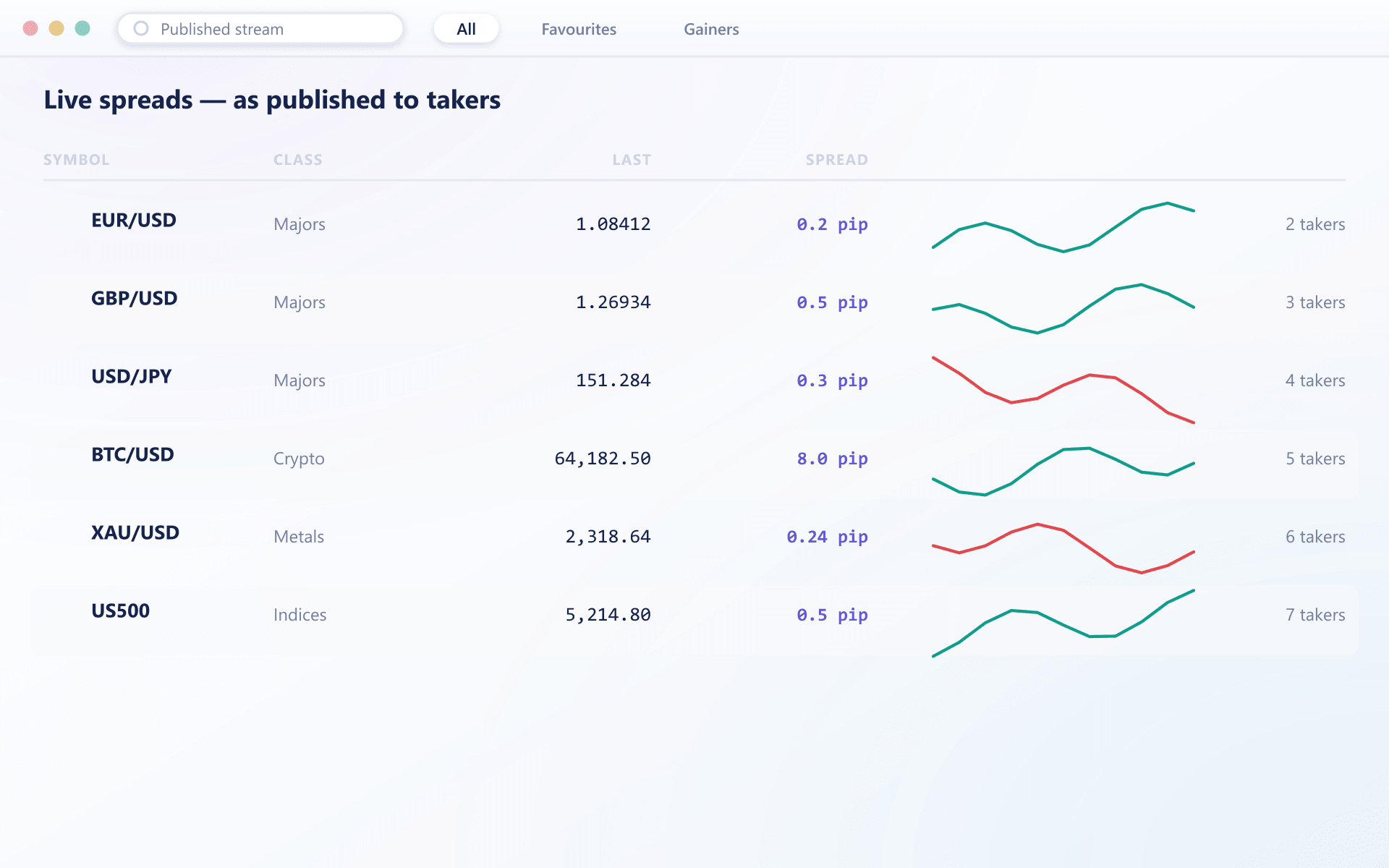Click last price 1.26934

(613, 302)
